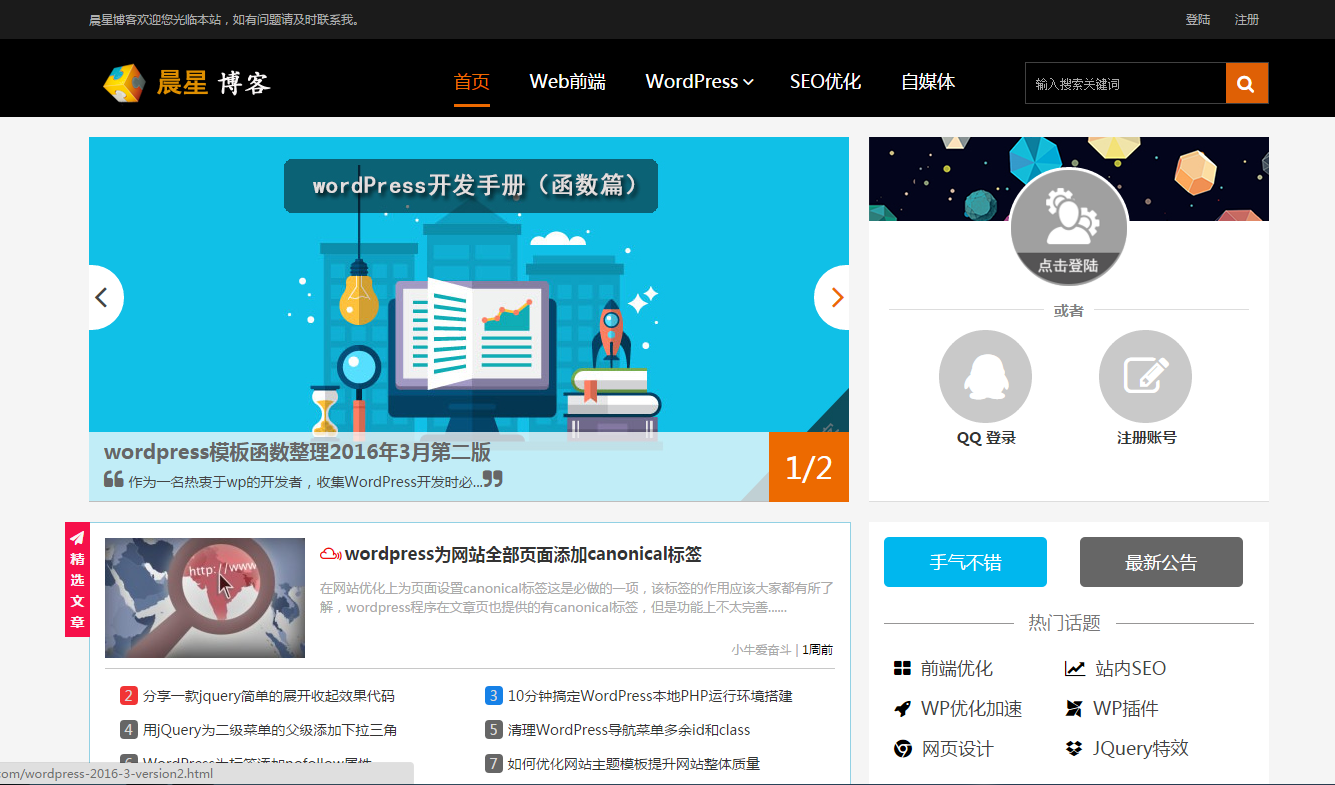Screen dimensions: 1335x785
Task: Click the 晨星博客 logo icon
Action: click(124, 83)
